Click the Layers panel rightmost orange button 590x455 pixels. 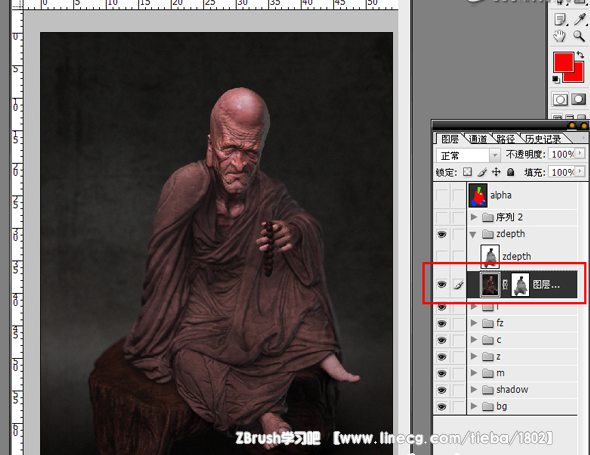(x=584, y=125)
